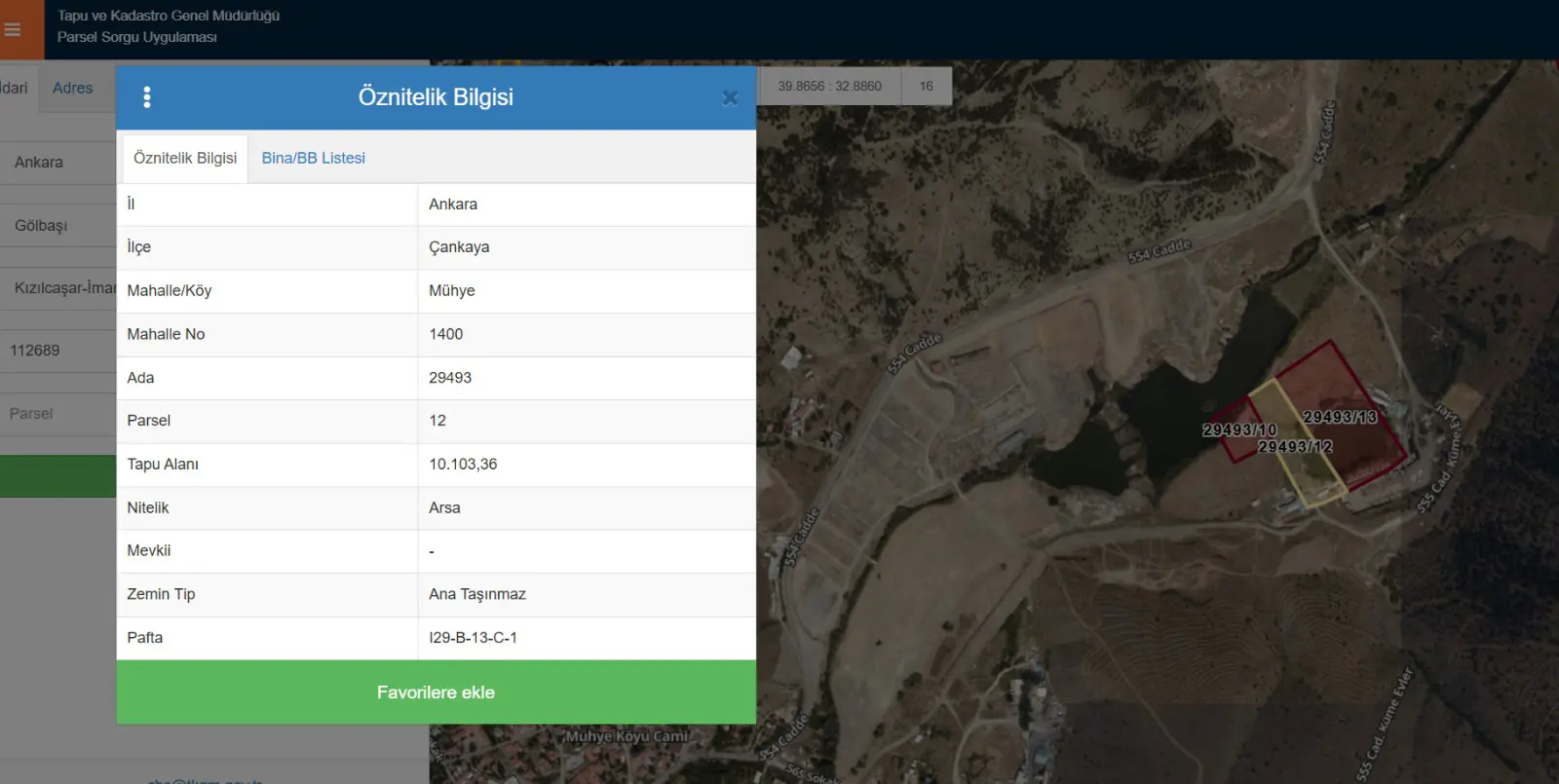Click the Nitelik value Arsa
Image resolution: width=1559 pixels, height=784 pixels.
point(444,507)
